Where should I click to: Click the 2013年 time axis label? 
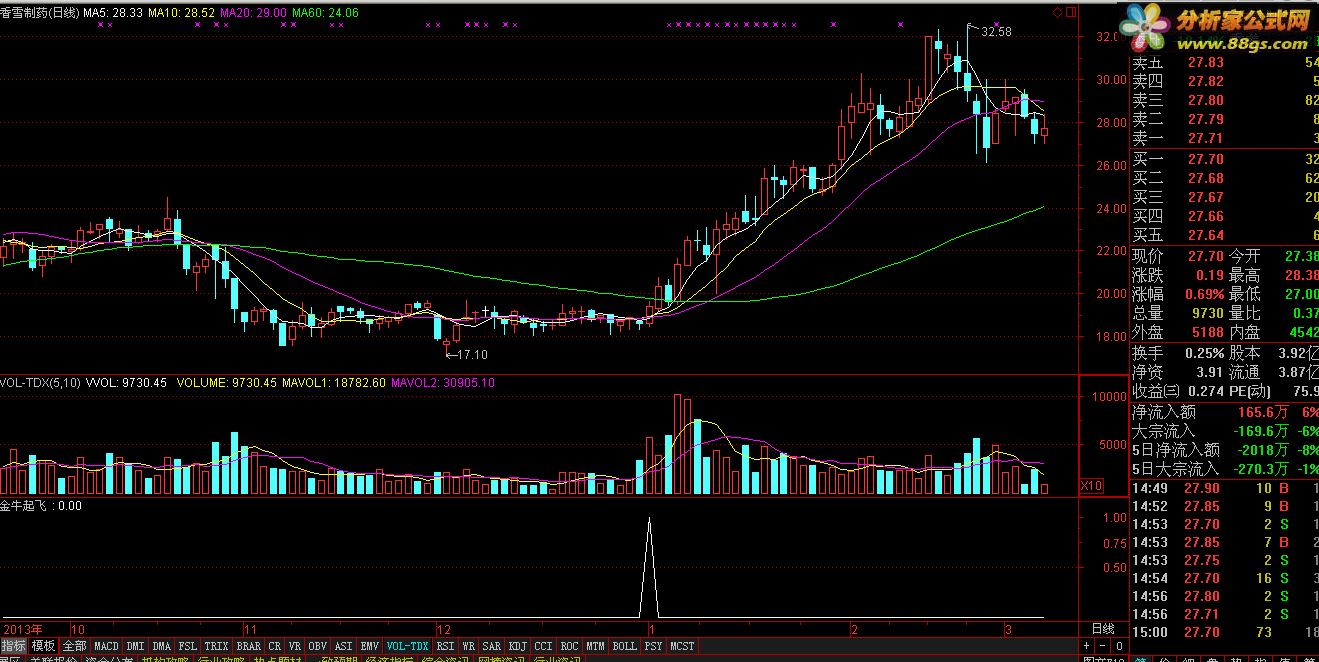pyautogui.click(x=23, y=630)
